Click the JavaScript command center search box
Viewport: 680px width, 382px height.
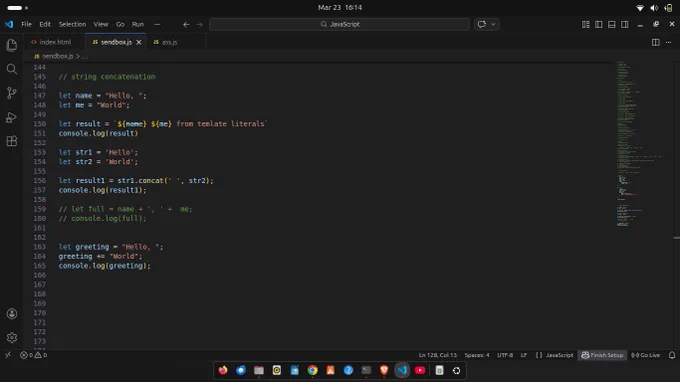(339, 24)
